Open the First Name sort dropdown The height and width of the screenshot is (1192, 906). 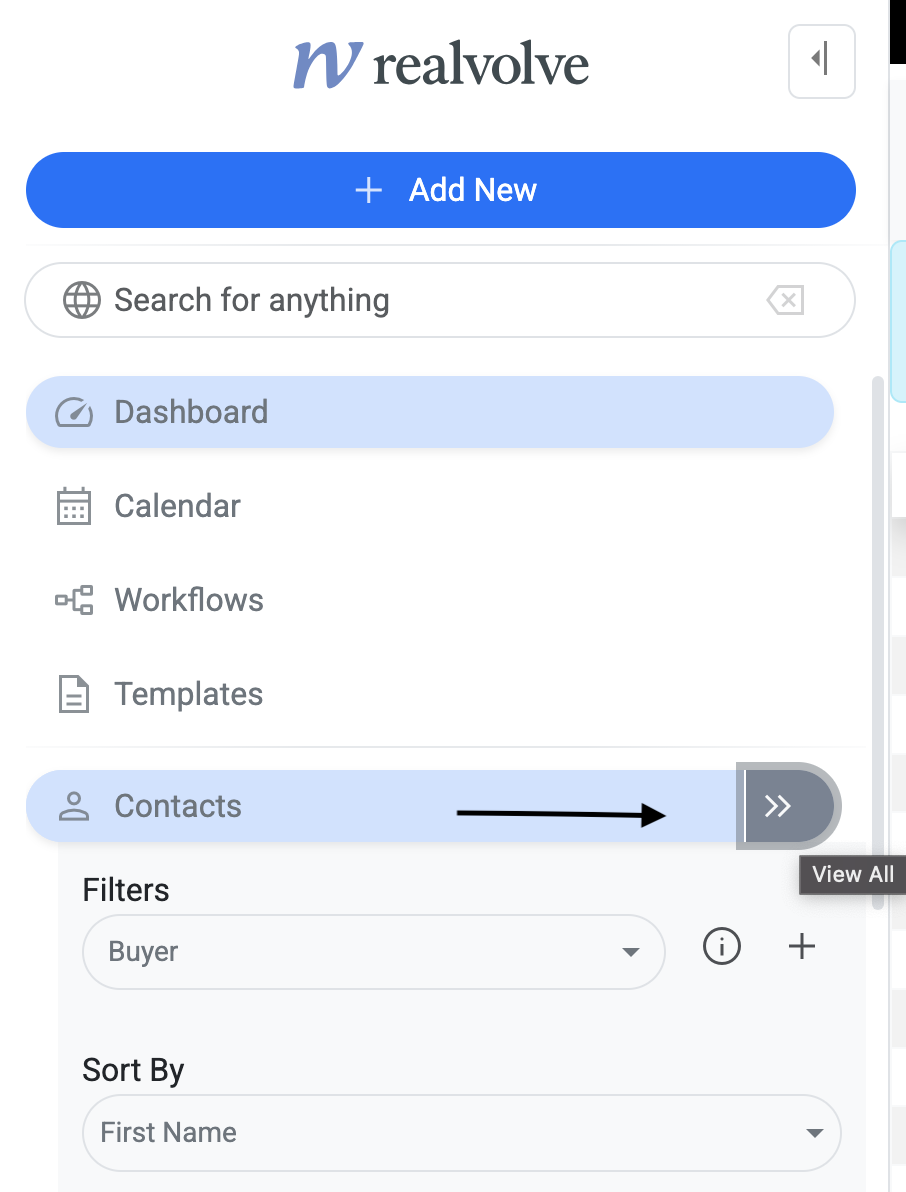click(461, 1133)
